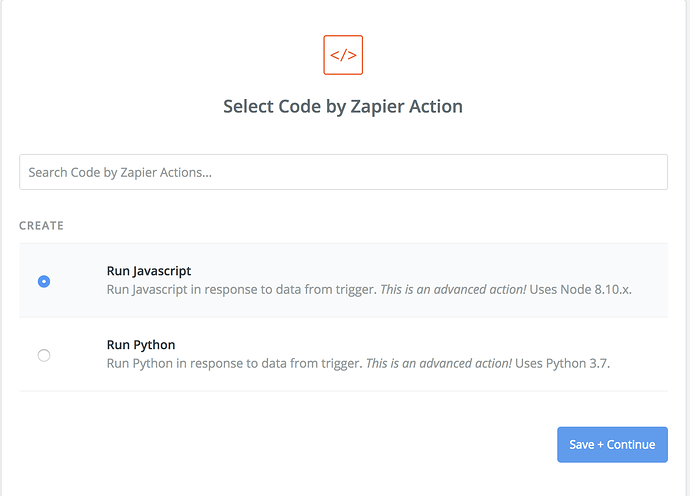Screen dimensions: 690x496
Task: Click the Code by Zapier brackets icon
Action: tap(343, 55)
